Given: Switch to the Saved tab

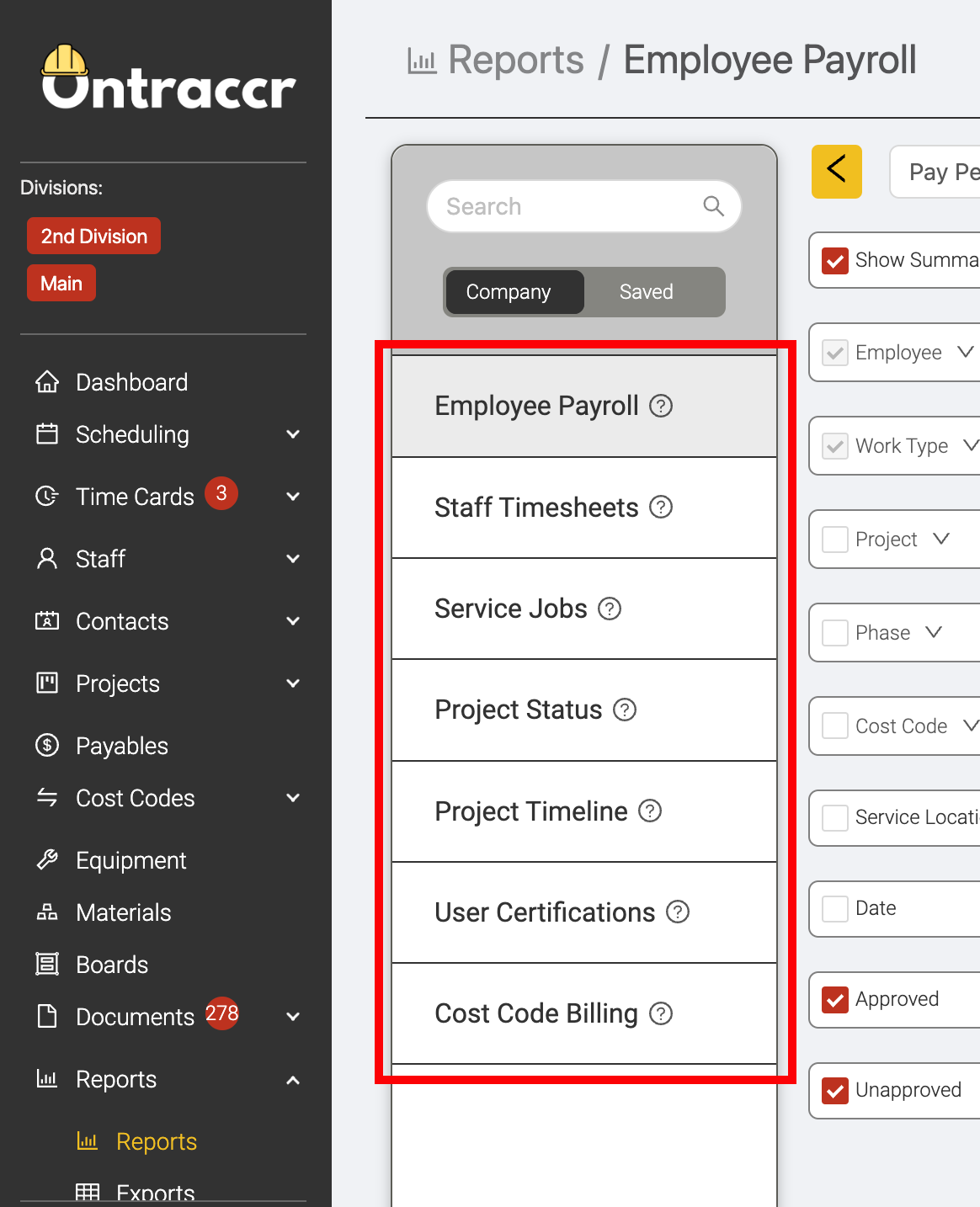Looking at the screenshot, I should [647, 292].
